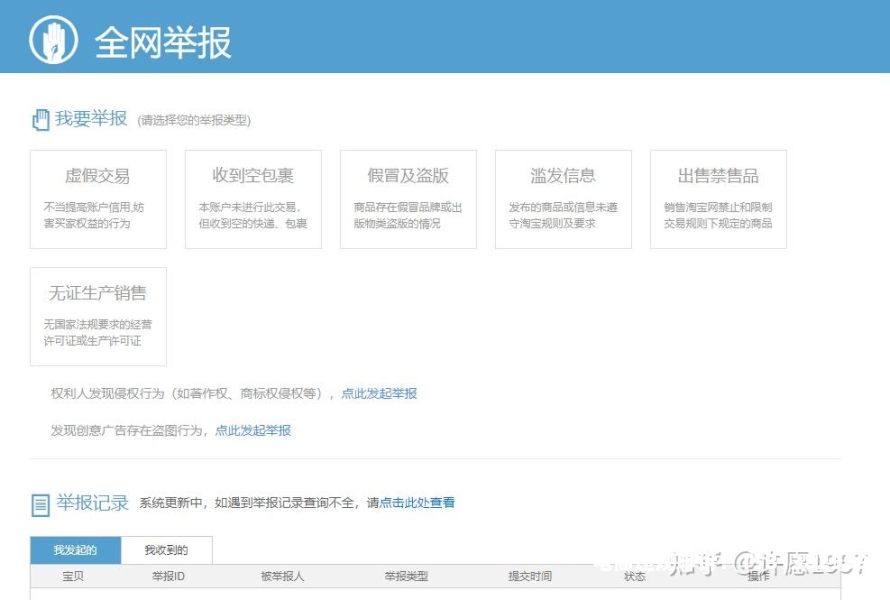This screenshot has width=890, height=600.
Task: Choose the 收到空包裹 report type
Action: pyautogui.click(x=253, y=199)
